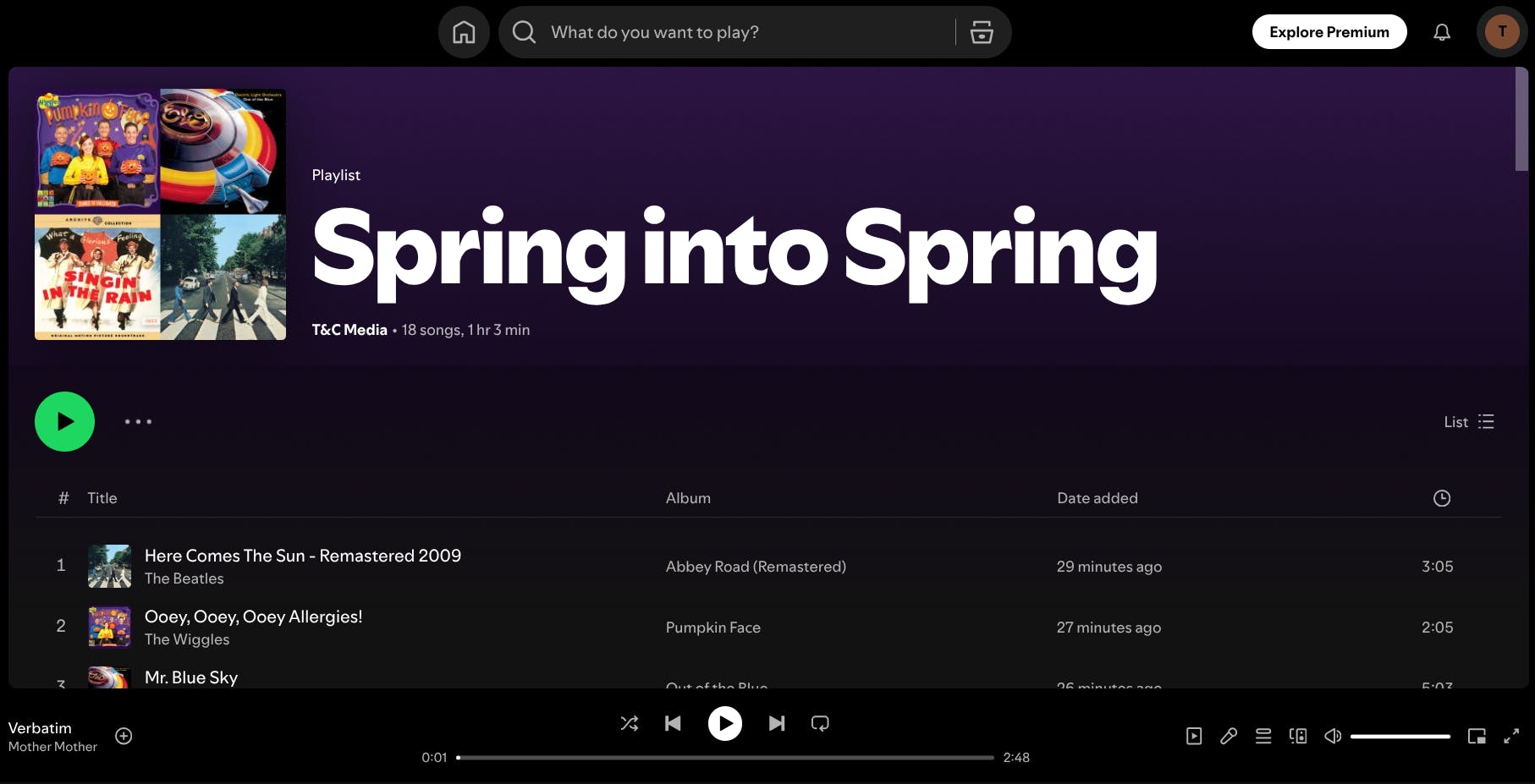1535x784 pixels.
Task: Show lyrics for the current song
Action: click(1229, 736)
